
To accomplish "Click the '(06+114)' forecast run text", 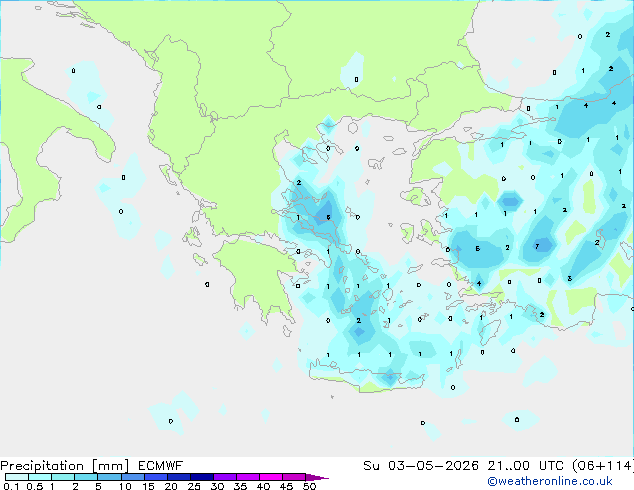I will (x=603, y=466).
